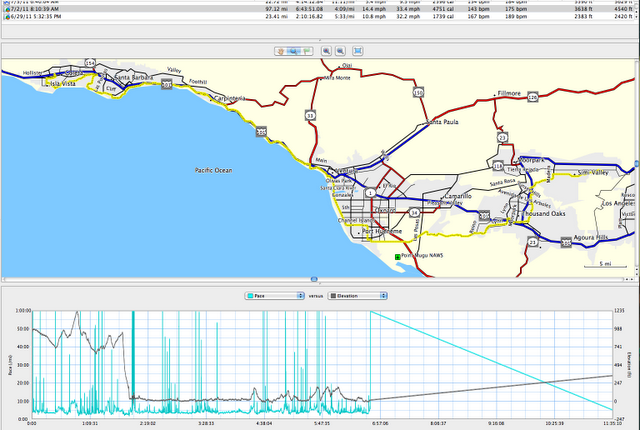Click the 1:09:31 time axis label
640x430 pixels.
point(90,423)
